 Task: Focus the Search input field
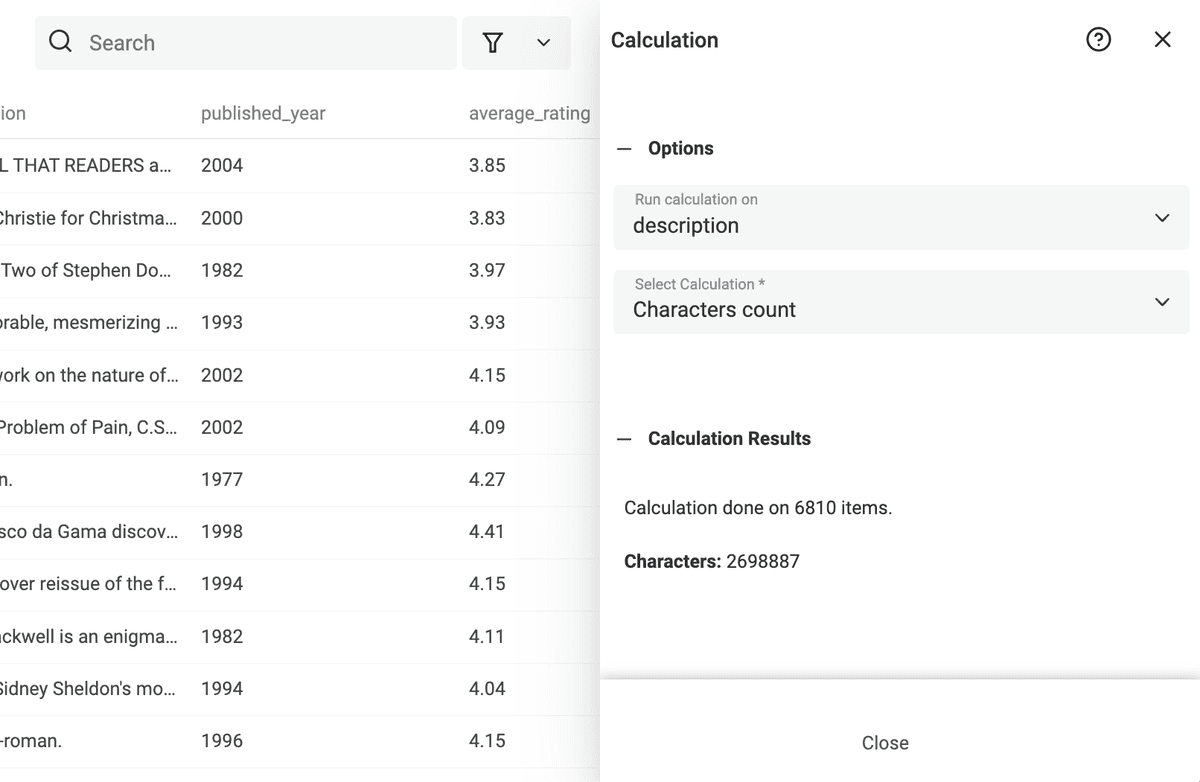click(x=246, y=43)
